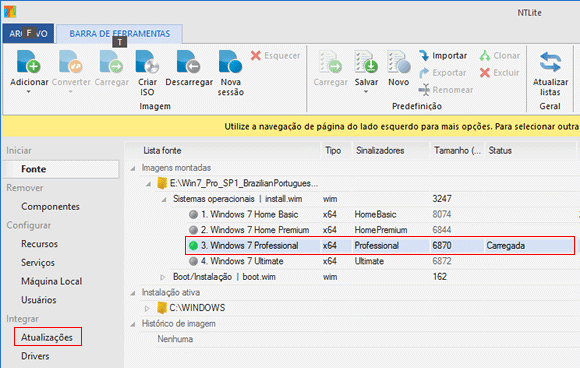Image resolution: width=580 pixels, height=368 pixels.
Task: Click the NTLite app logo icon
Action: coord(10,11)
